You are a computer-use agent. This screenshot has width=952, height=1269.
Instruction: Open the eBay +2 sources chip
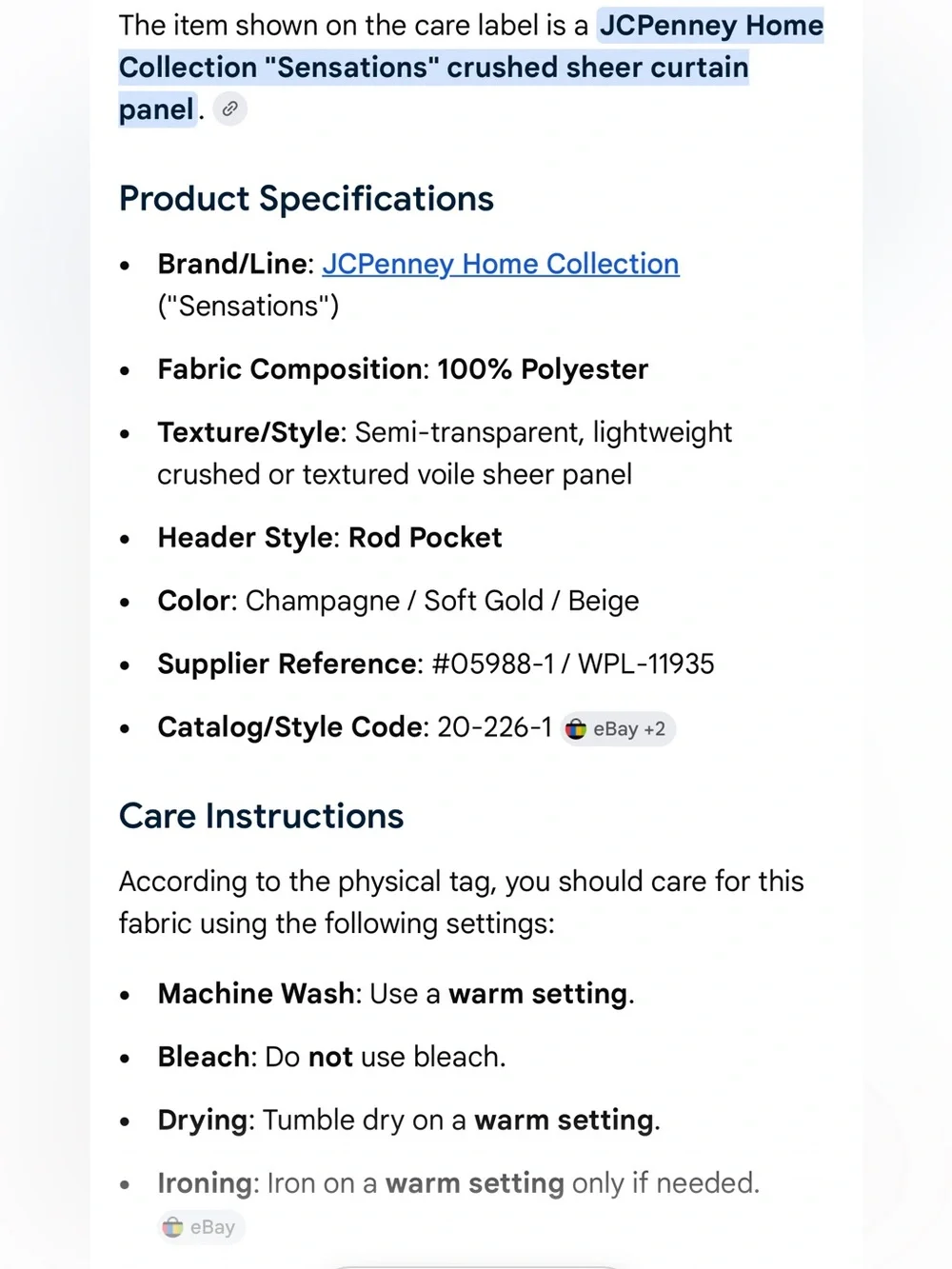[x=618, y=729]
